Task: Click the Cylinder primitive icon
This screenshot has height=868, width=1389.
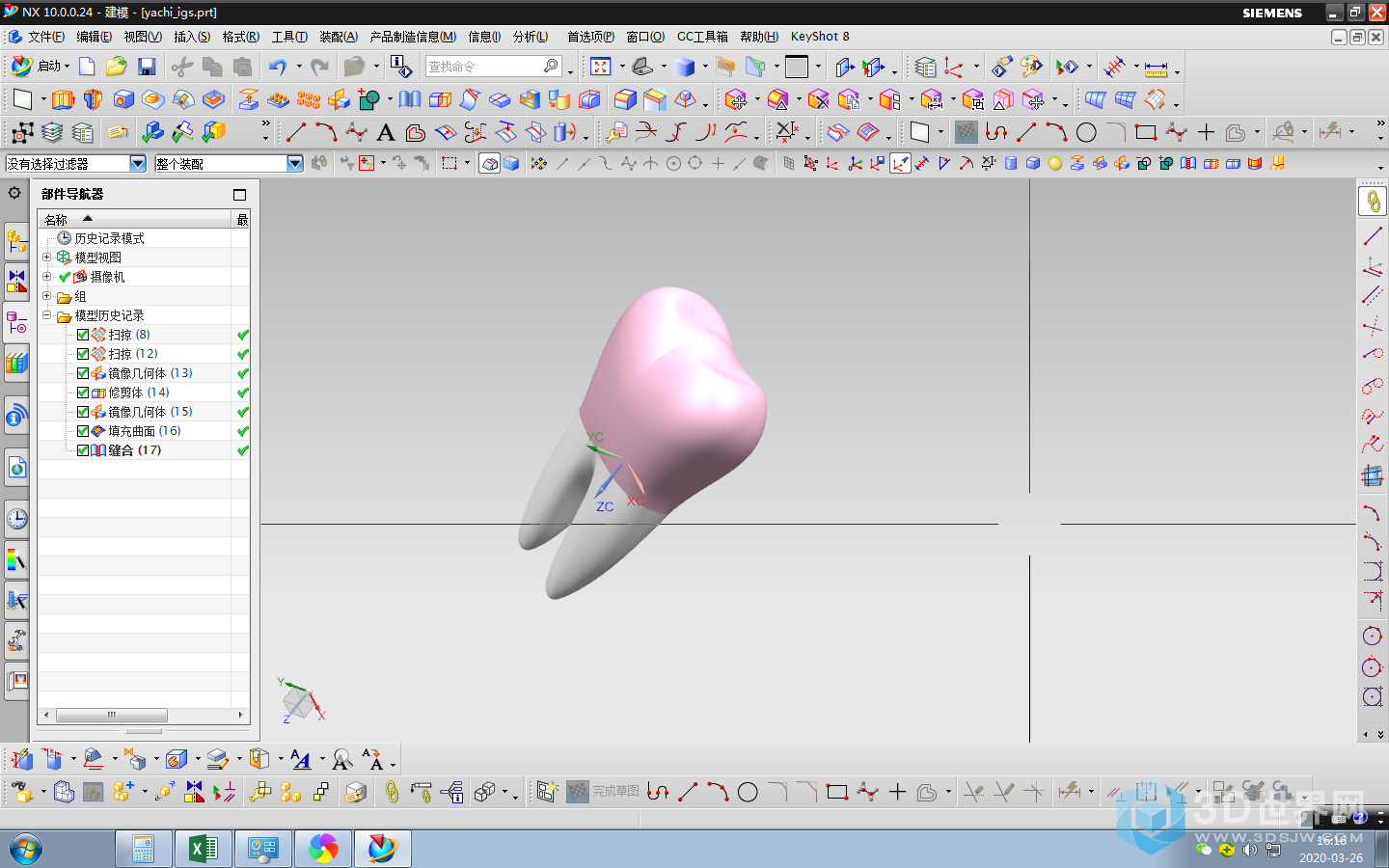Action: (1011, 163)
